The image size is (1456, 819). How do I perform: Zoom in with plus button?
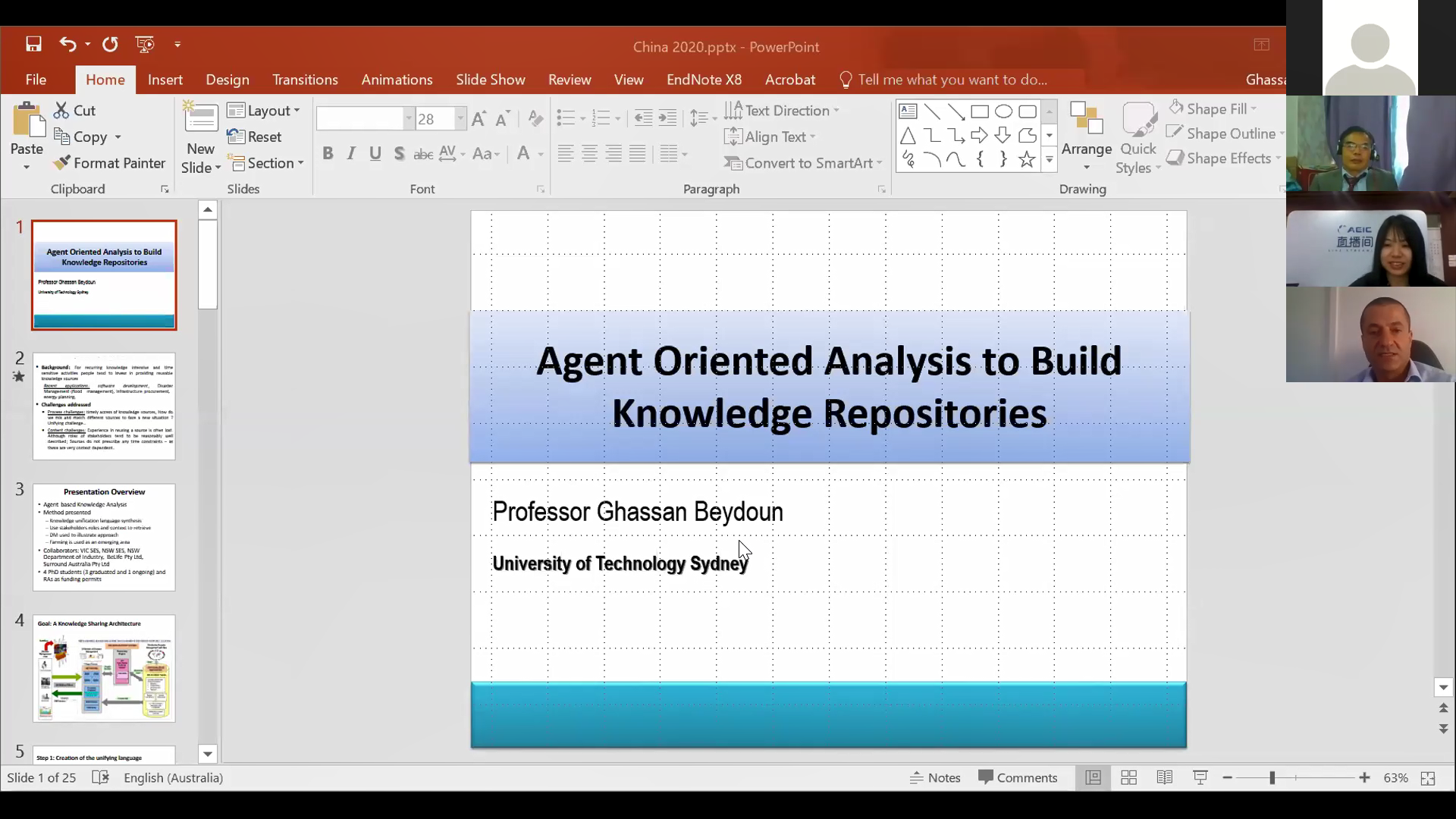point(1364,777)
